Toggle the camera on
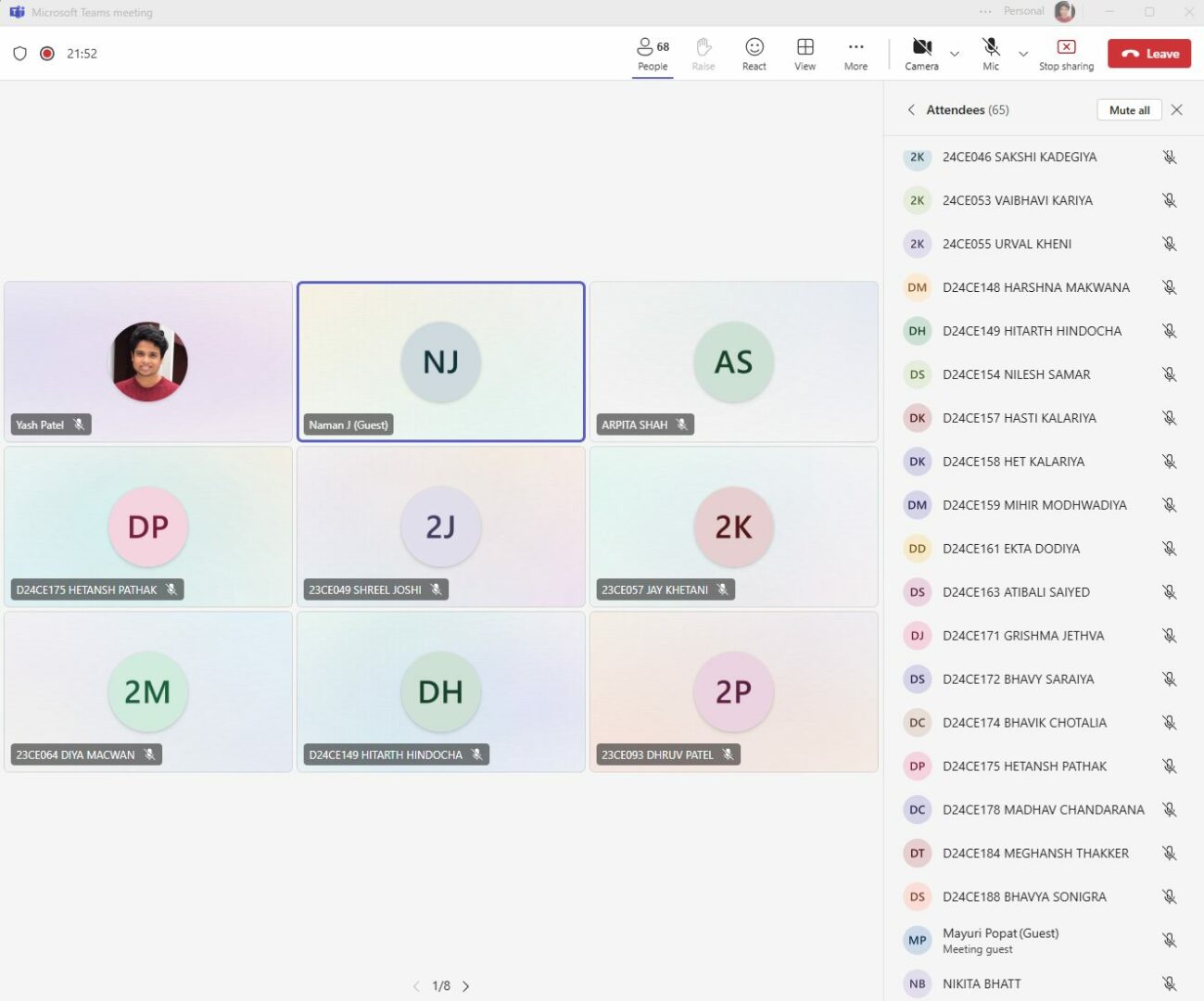The height and width of the screenshot is (1001, 1204). pyautogui.click(x=921, y=54)
